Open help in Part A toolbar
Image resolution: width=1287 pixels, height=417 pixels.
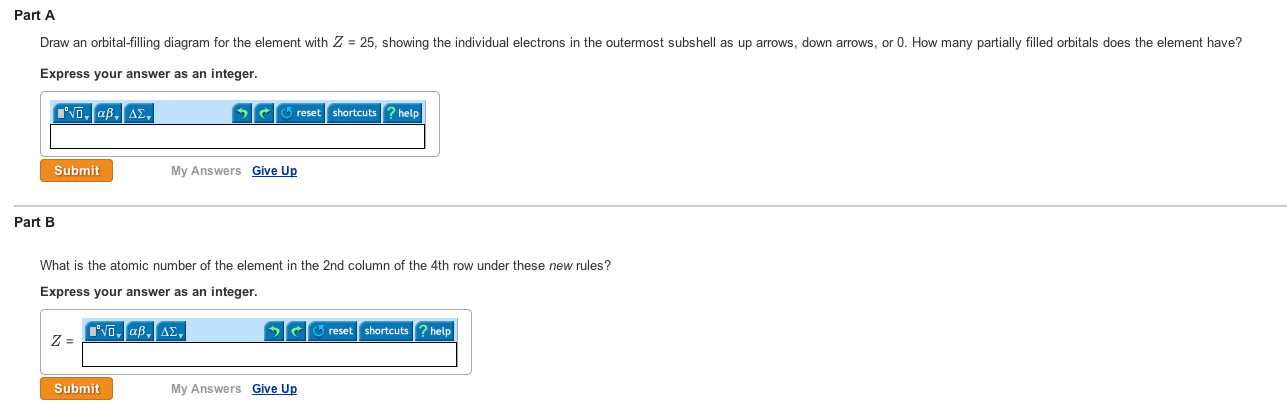tap(402, 113)
